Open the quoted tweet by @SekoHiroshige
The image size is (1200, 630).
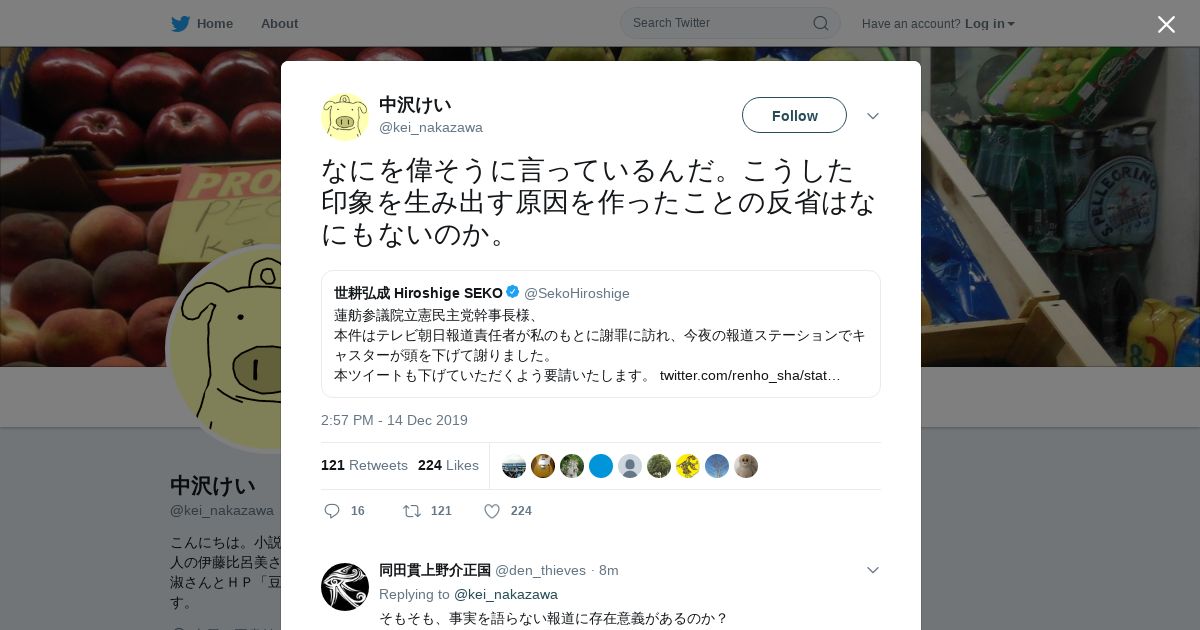click(x=600, y=334)
